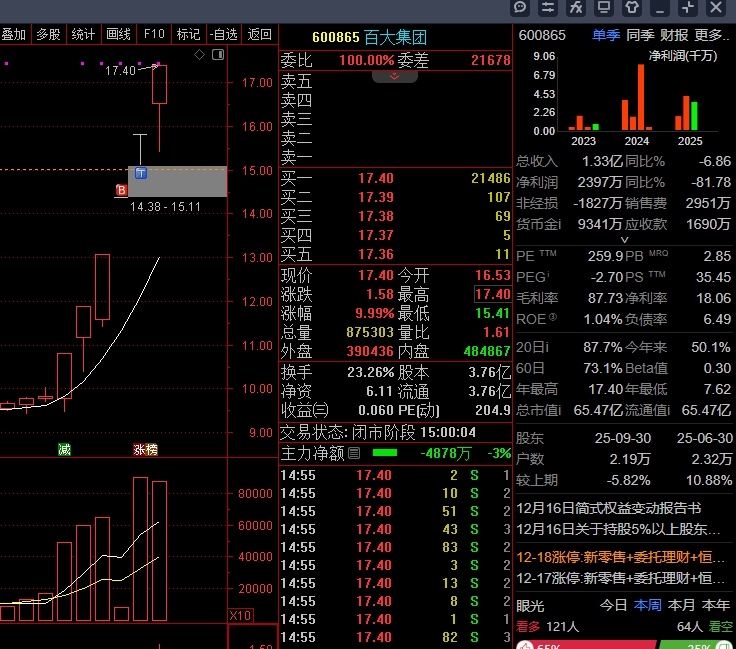This screenshot has height=649, width=736.
Task: Click the tallest 2024 net profit bar
Action: (x=641, y=97)
